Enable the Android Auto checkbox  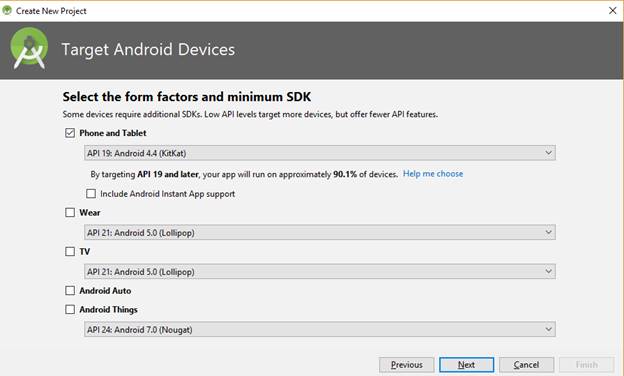[x=70, y=291]
